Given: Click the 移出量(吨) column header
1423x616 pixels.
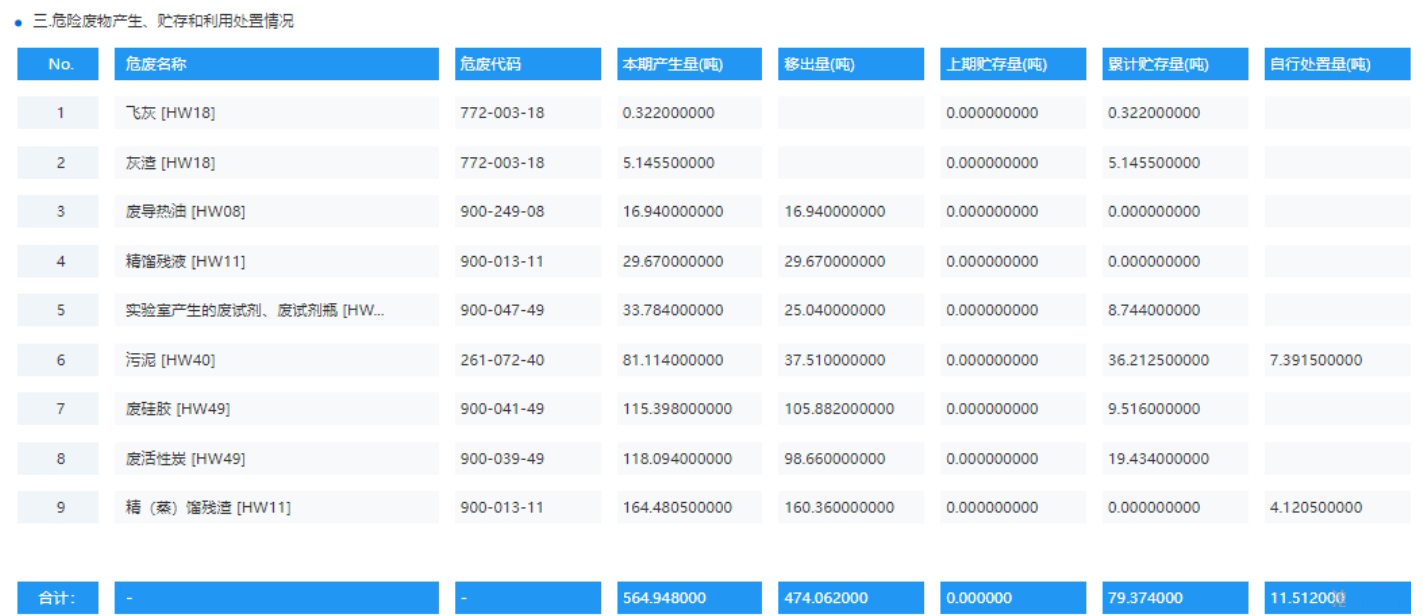Looking at the screenshot, I should click(813, 63).
